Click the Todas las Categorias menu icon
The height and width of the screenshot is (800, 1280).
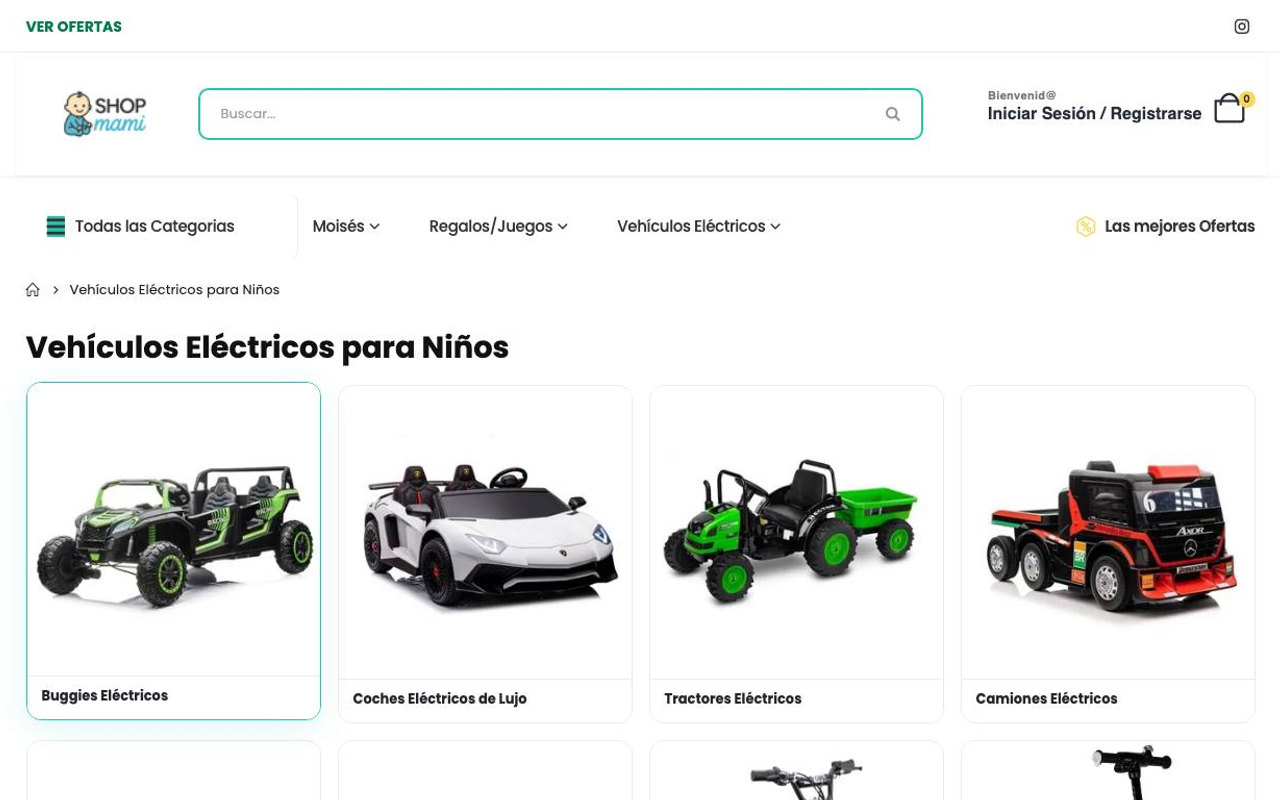(56, 227)
